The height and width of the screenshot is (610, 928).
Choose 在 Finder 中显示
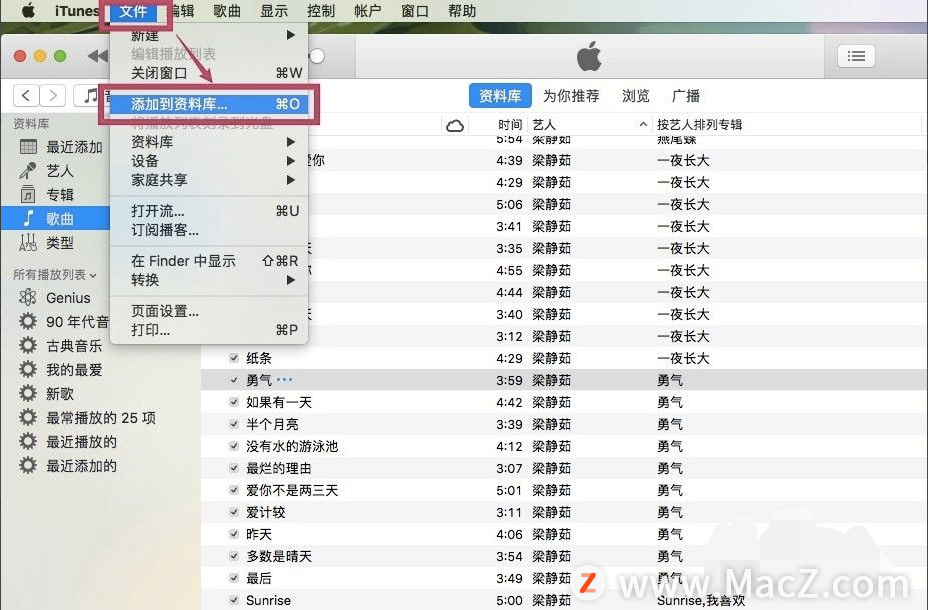209,261
